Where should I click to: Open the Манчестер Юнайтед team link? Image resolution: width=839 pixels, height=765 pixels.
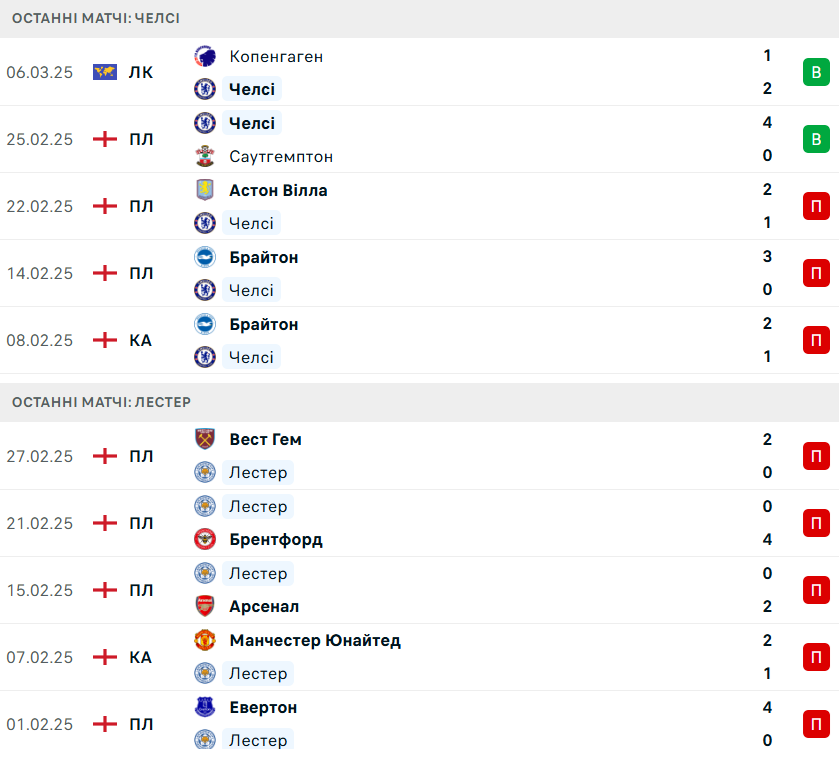(315, 640)
